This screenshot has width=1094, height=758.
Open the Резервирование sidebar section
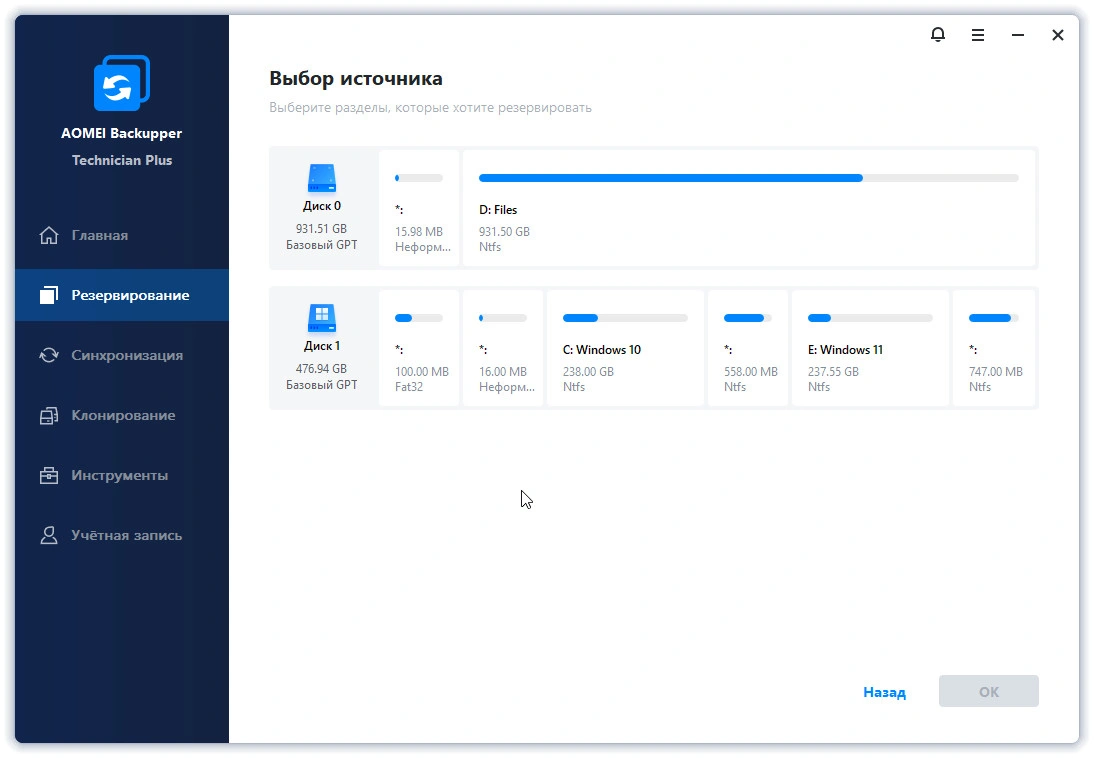click(130, 295)
